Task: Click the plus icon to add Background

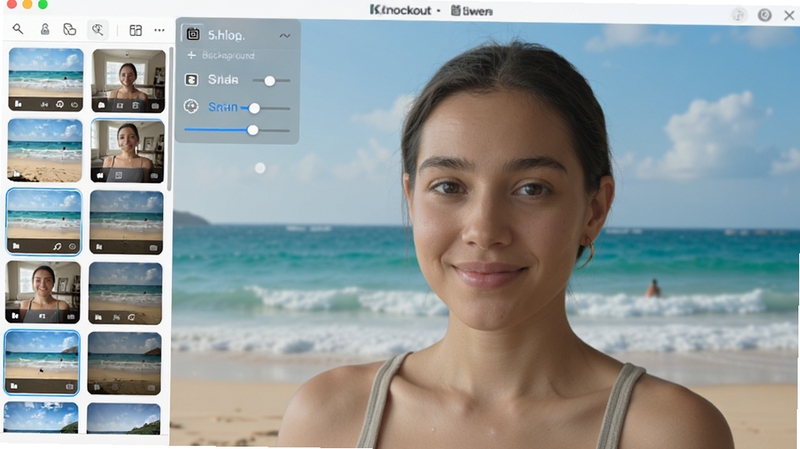Action: (191, 55)
